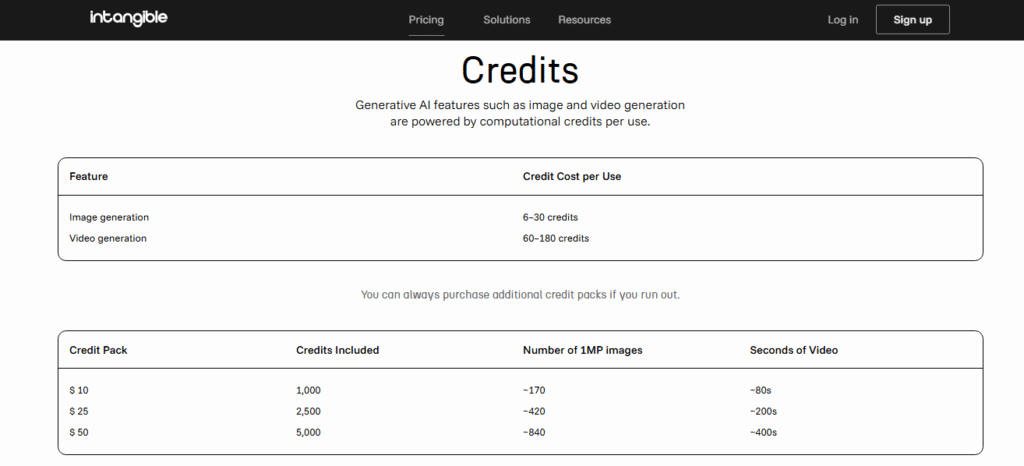The width and height of the screenshot is (1024, 466).
Task: Open the Solutions menu
Action: tap(506, 20)
